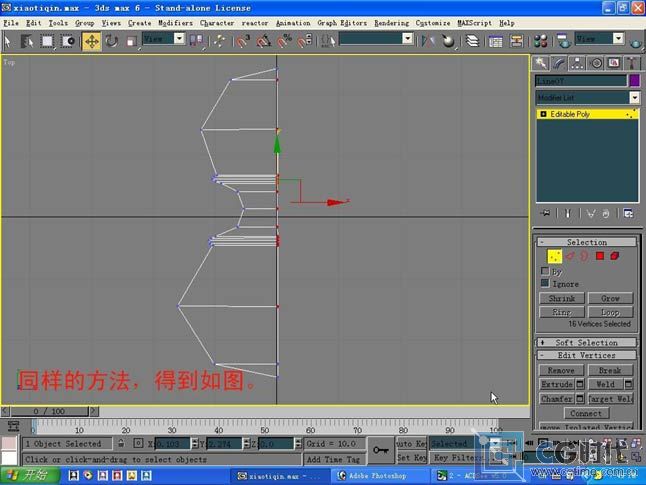
Task: Toggle Window/Crossing selection mode
Action: (x=68, y=41)
